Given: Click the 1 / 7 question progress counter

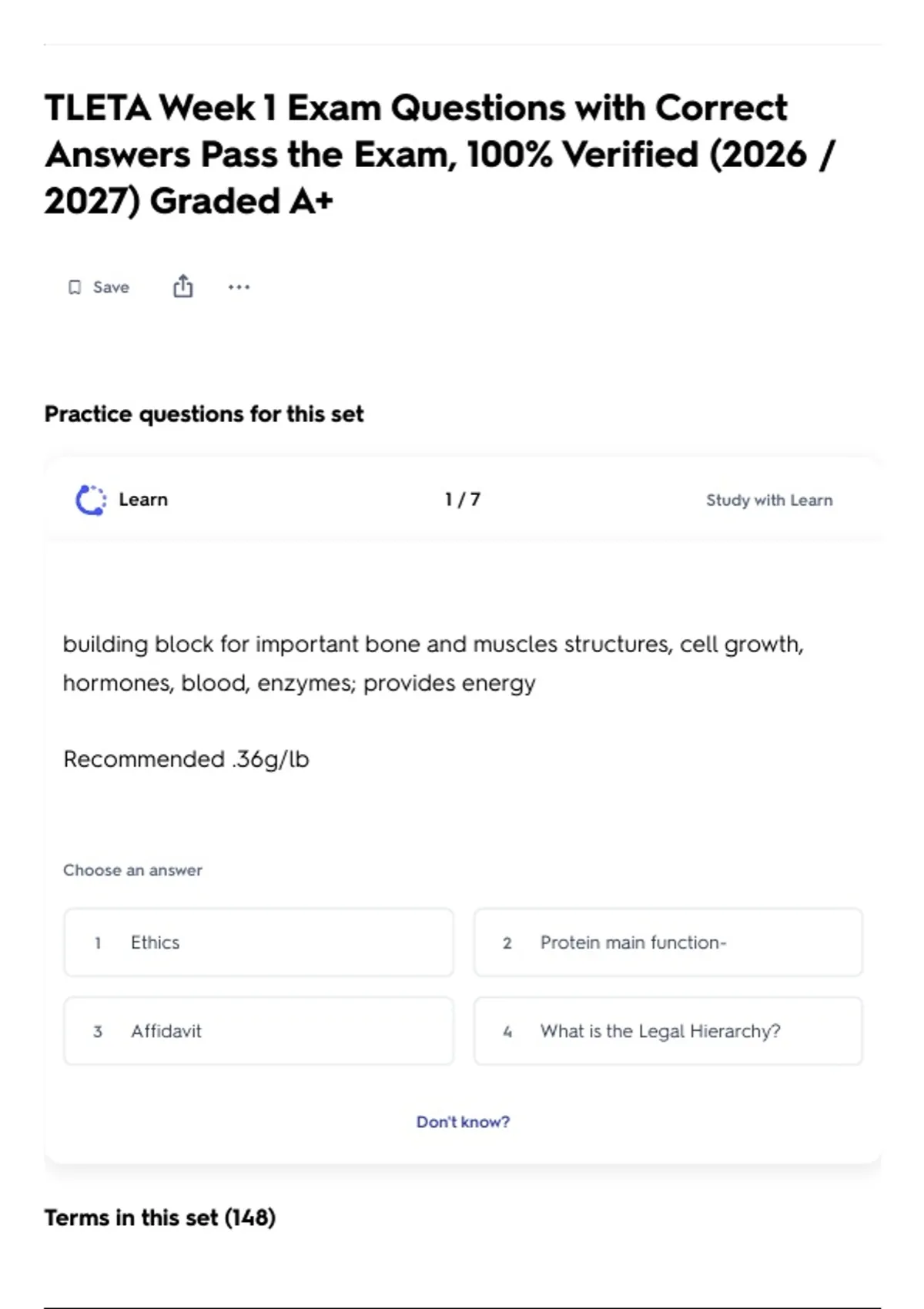Looking at the screenshot, I should point(463,500).
